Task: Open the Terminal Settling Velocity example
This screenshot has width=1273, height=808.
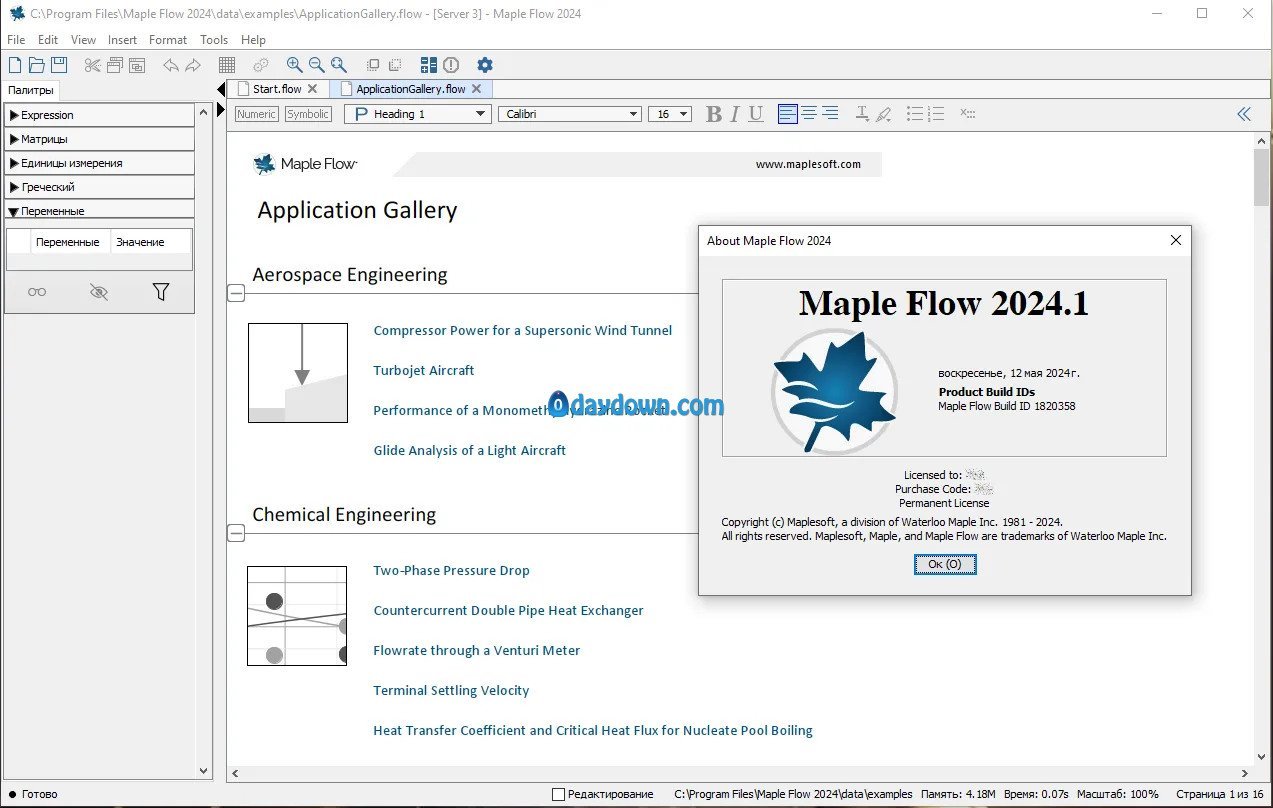Action: click(451, 690)
